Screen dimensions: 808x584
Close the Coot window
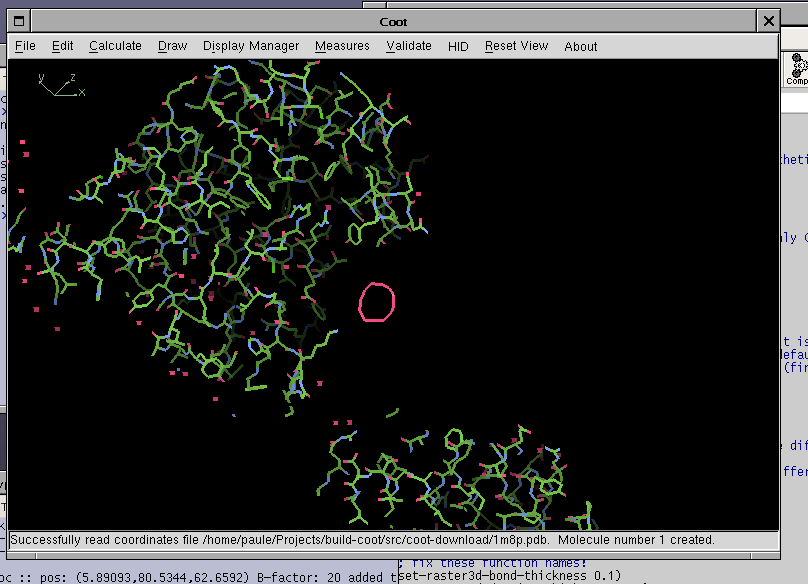768,21
